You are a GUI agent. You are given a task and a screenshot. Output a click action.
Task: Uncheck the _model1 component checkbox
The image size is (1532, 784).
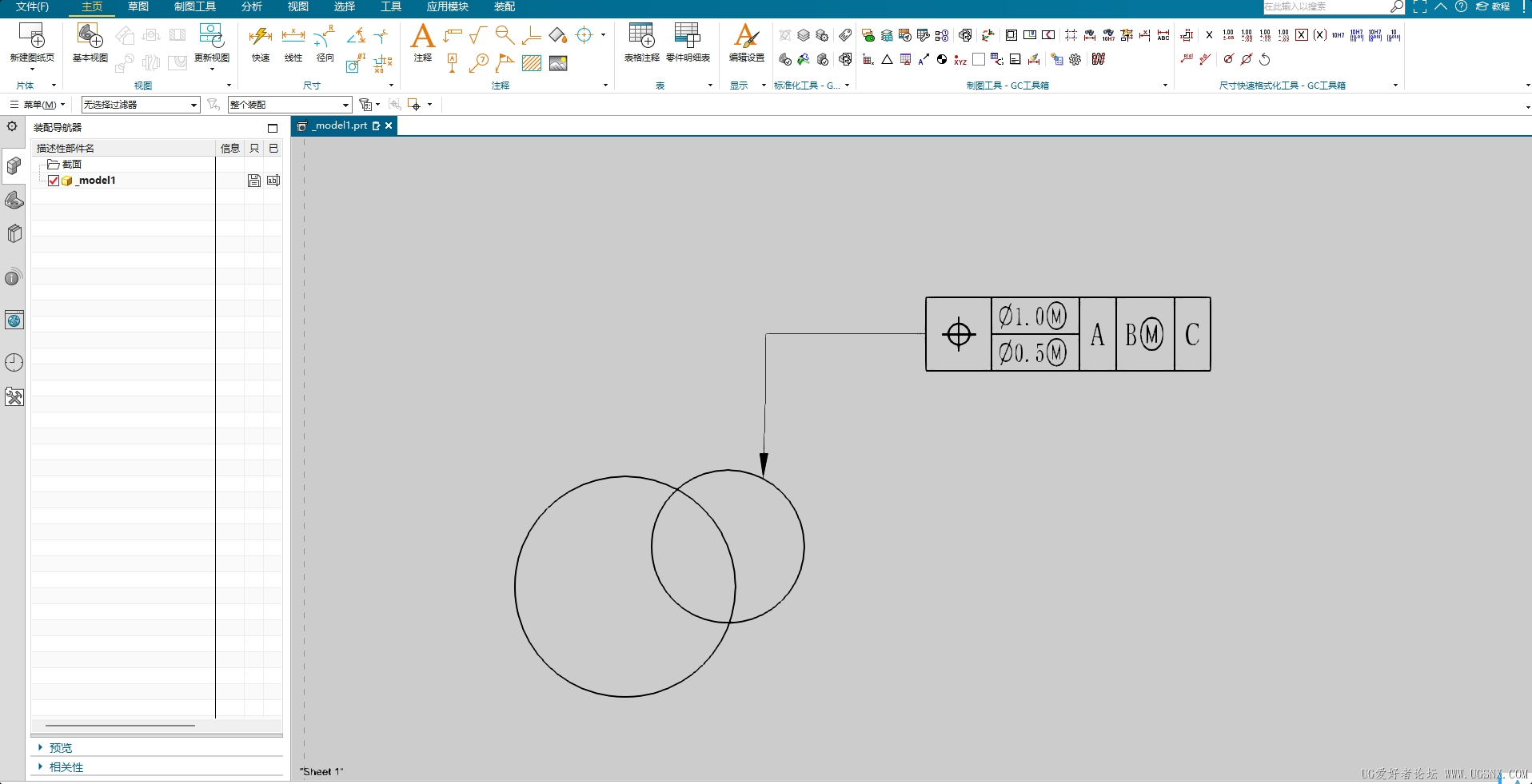tap(54, 181)
